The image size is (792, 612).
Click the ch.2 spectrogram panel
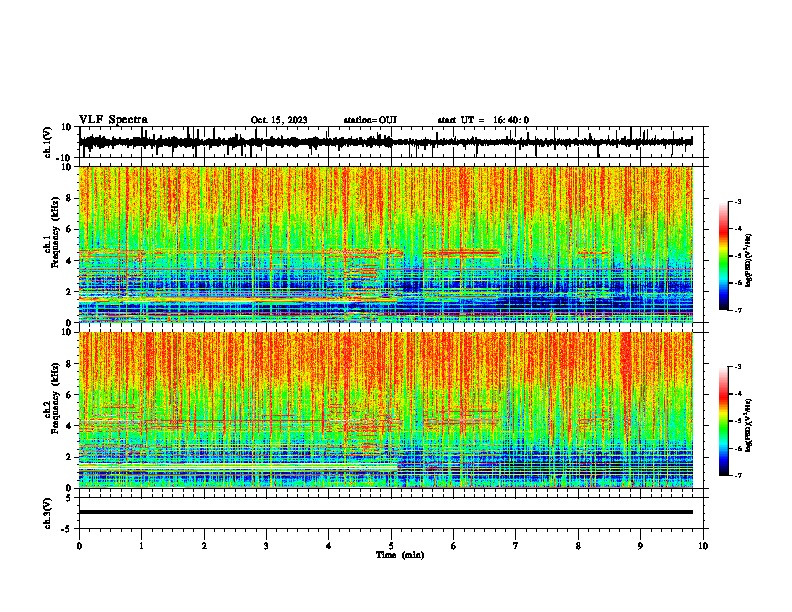point(385,410)
